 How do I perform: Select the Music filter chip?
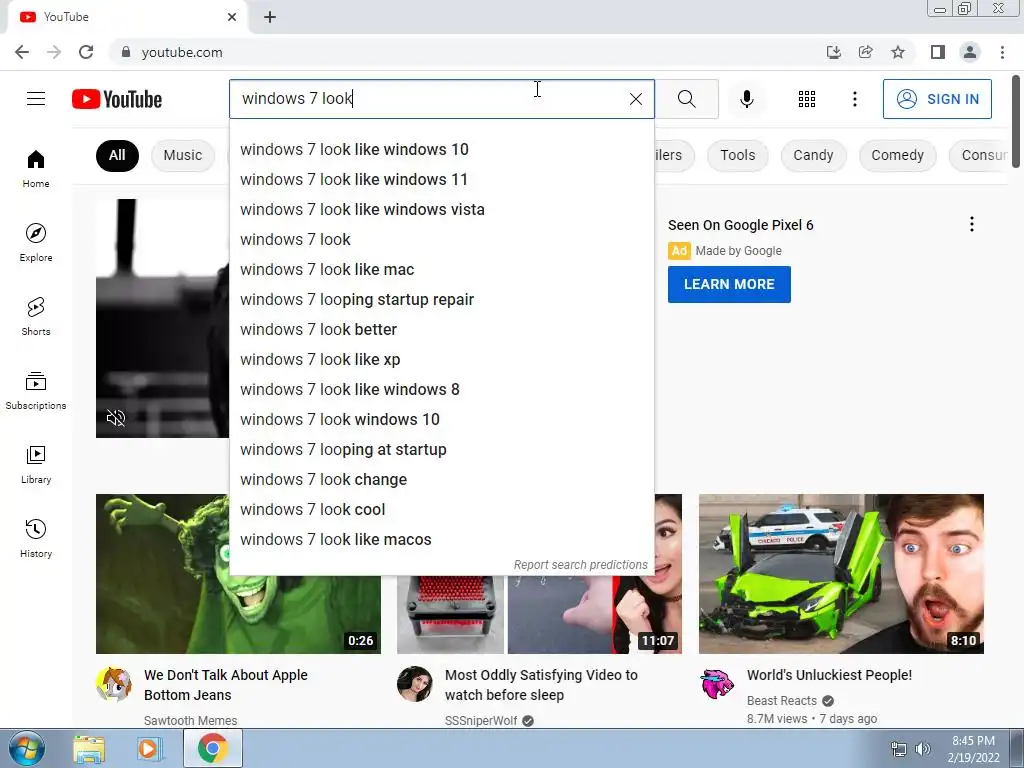pyautogui.click(x=183, y=155)
